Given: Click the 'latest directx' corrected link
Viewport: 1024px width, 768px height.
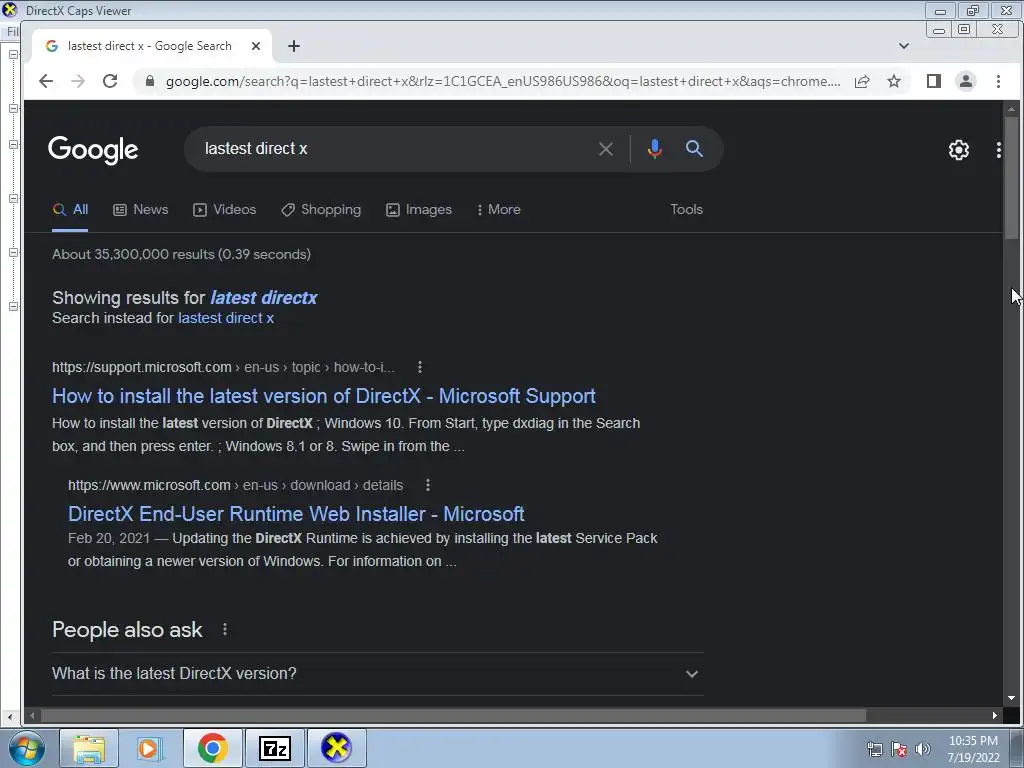Looking at the screenshot, I should (263, 298).
